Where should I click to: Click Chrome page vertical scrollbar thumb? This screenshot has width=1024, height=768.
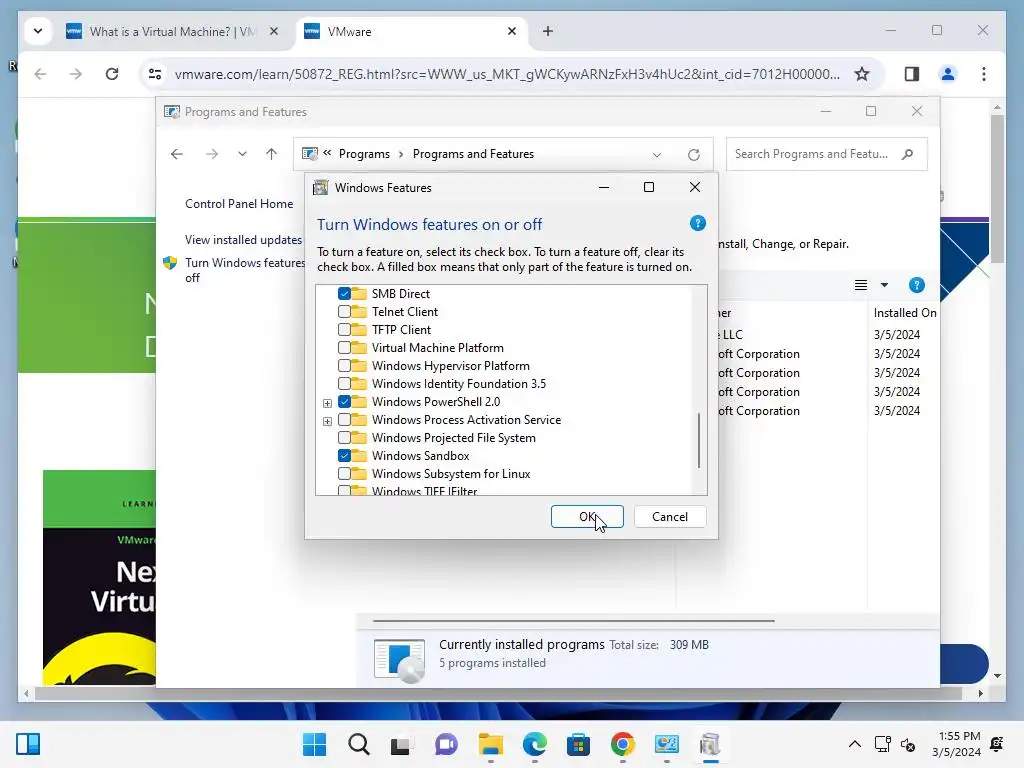tap(997, 189)
